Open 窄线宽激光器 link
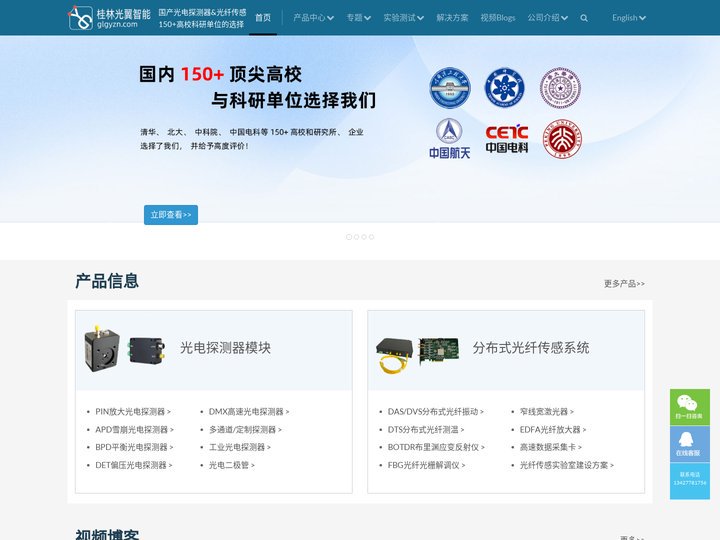Screen dimensions: 720x540 tap(546, 412)
